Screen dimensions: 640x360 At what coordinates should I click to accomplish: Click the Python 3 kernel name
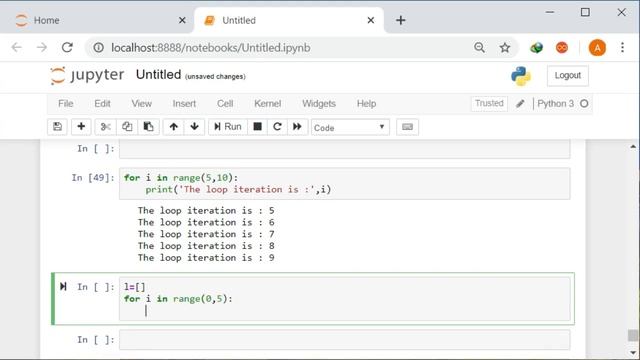[x=556, y=104]
